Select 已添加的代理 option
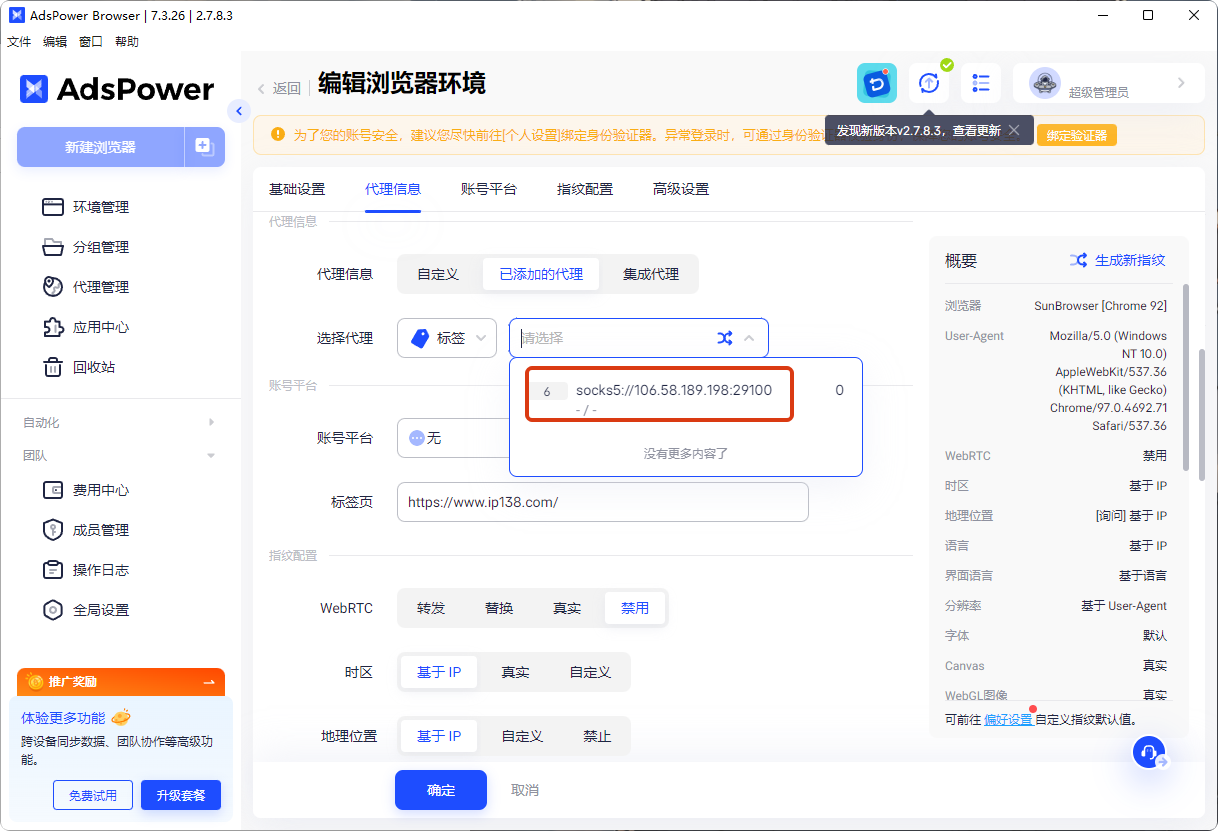Image resolution: width=1218 pixels, height=831 pixels. click(541, 274)
